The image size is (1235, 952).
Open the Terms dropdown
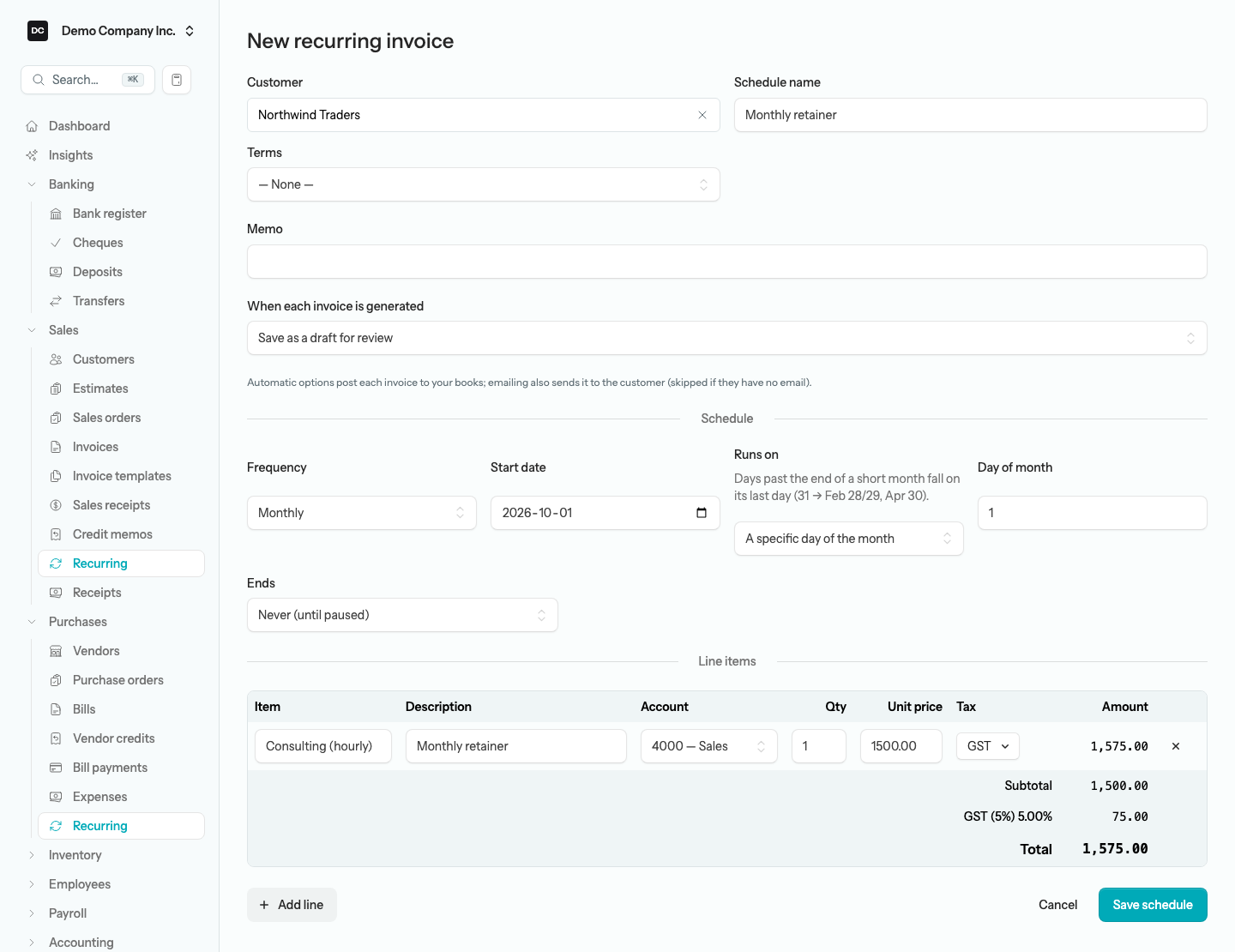[x=484, y=184]
